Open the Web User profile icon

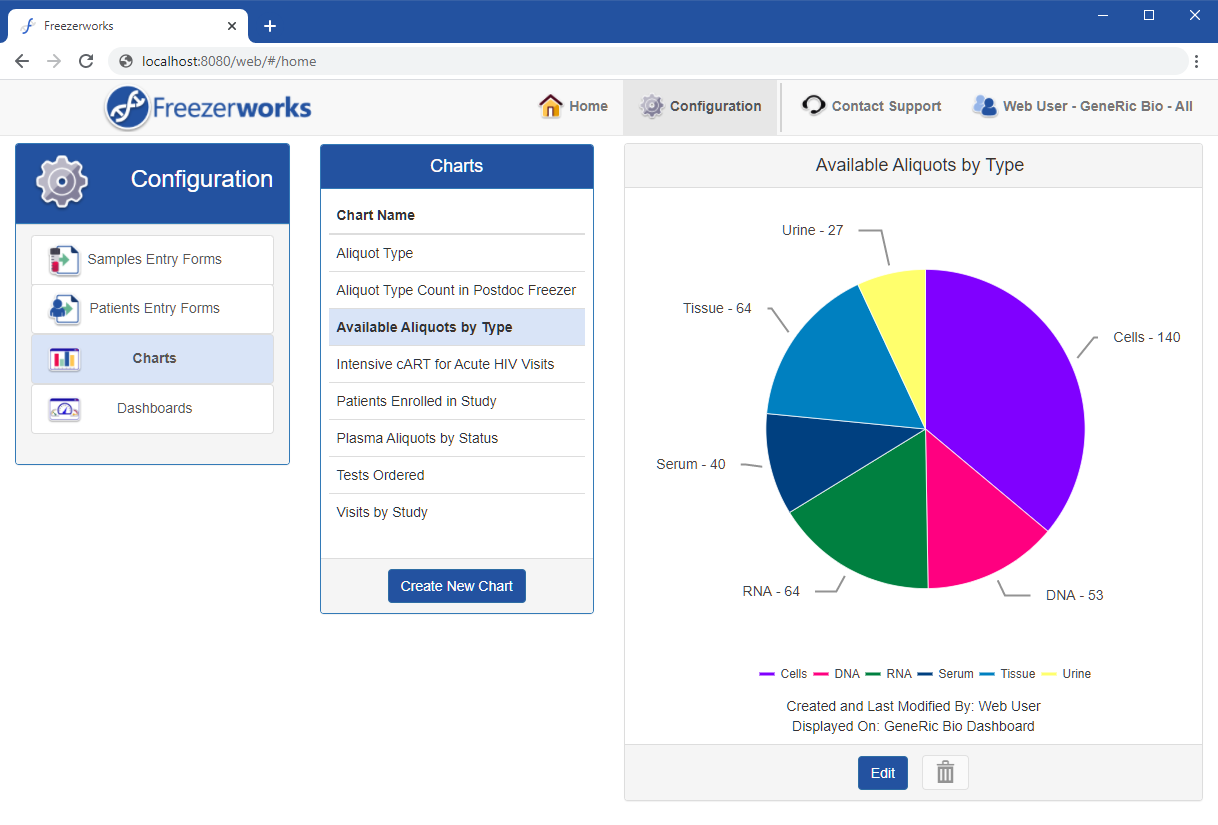click(x=985, y=104)
